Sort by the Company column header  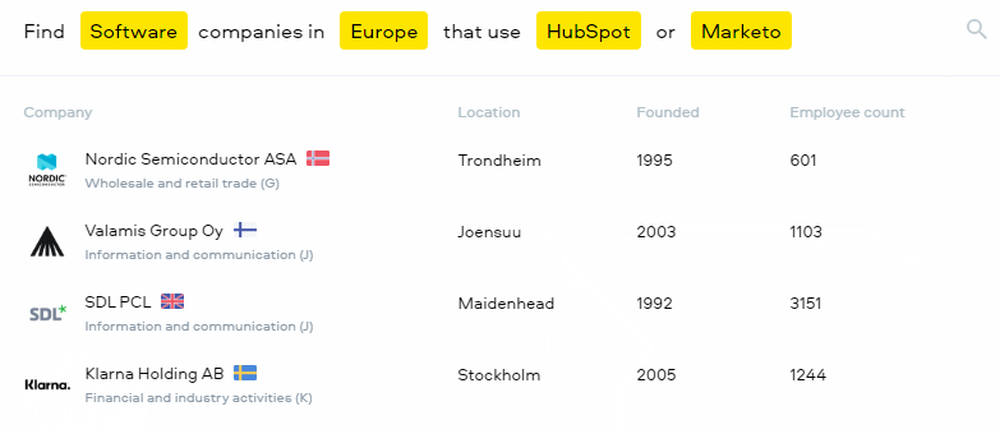(58, 112)
